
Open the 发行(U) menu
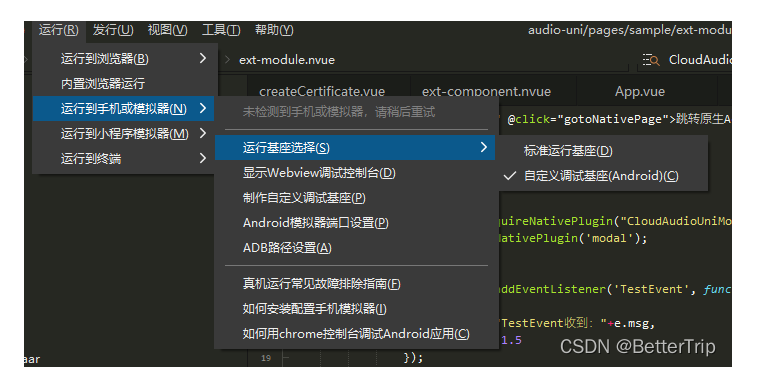click(113, 30)
